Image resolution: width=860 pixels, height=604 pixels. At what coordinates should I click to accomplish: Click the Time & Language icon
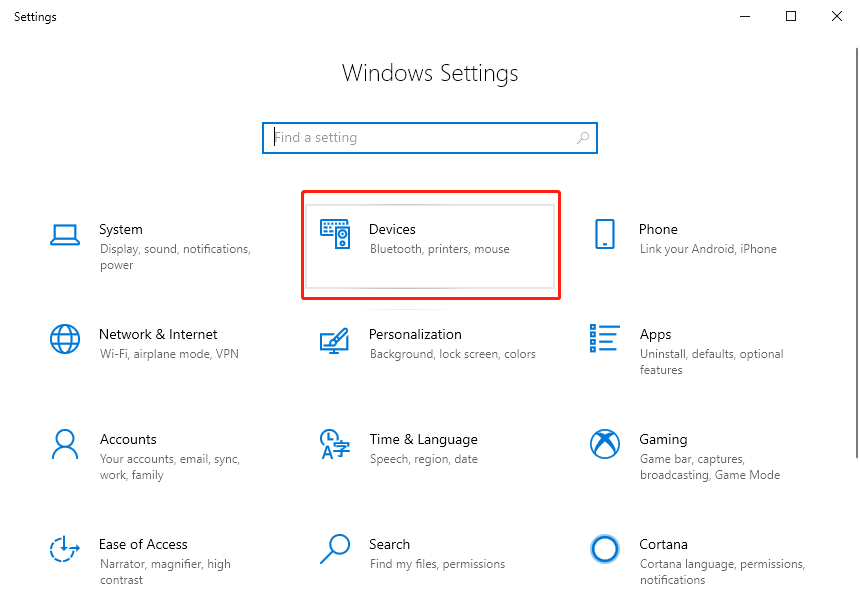point(335,444)
